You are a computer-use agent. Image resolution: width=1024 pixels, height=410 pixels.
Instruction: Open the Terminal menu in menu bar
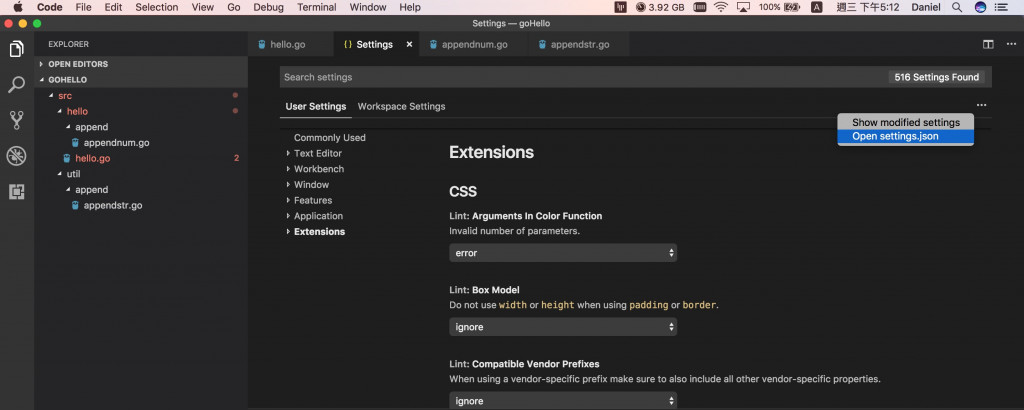(316, 7)
